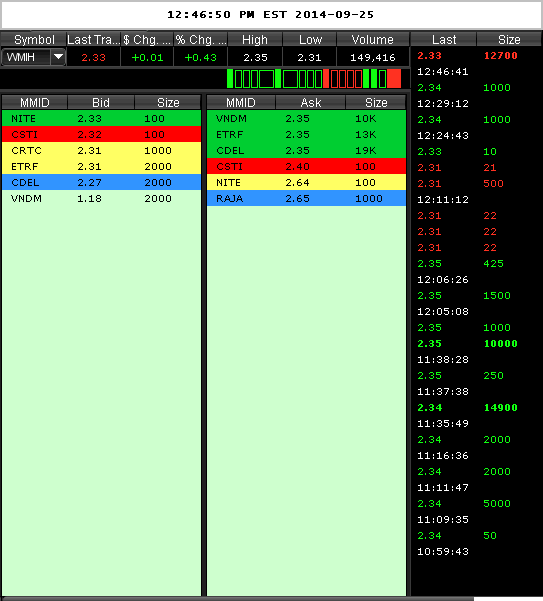Click the 12:46:41 trade timestamp
Screen dimensions: 543x601
pos(443,72)
